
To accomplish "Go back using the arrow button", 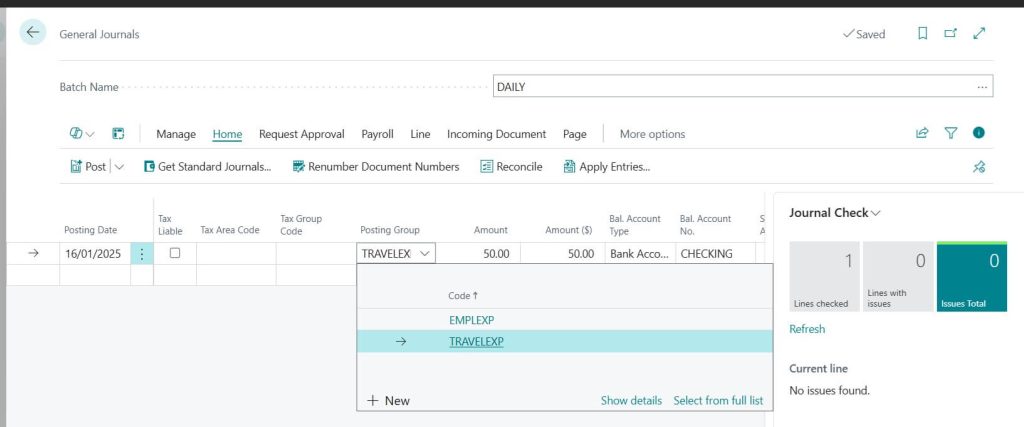I will point(33,33).
